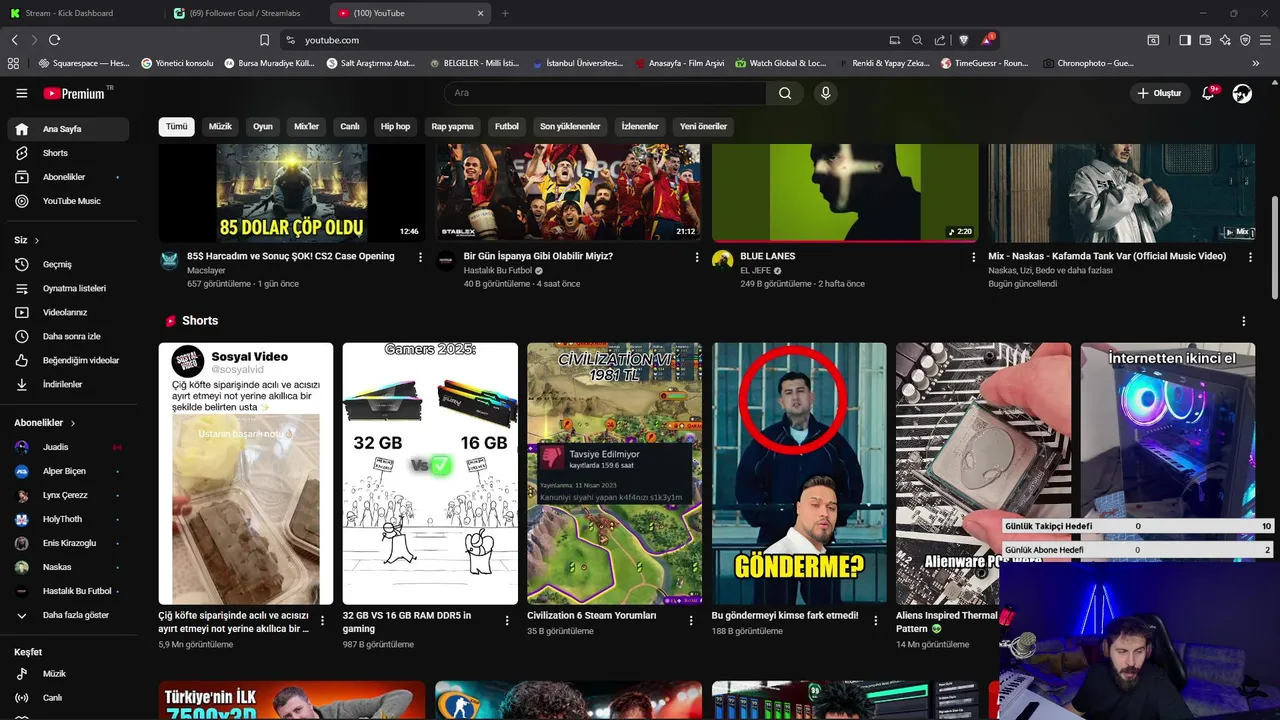Toggle the browser sidebar panel

point(1185,40)
